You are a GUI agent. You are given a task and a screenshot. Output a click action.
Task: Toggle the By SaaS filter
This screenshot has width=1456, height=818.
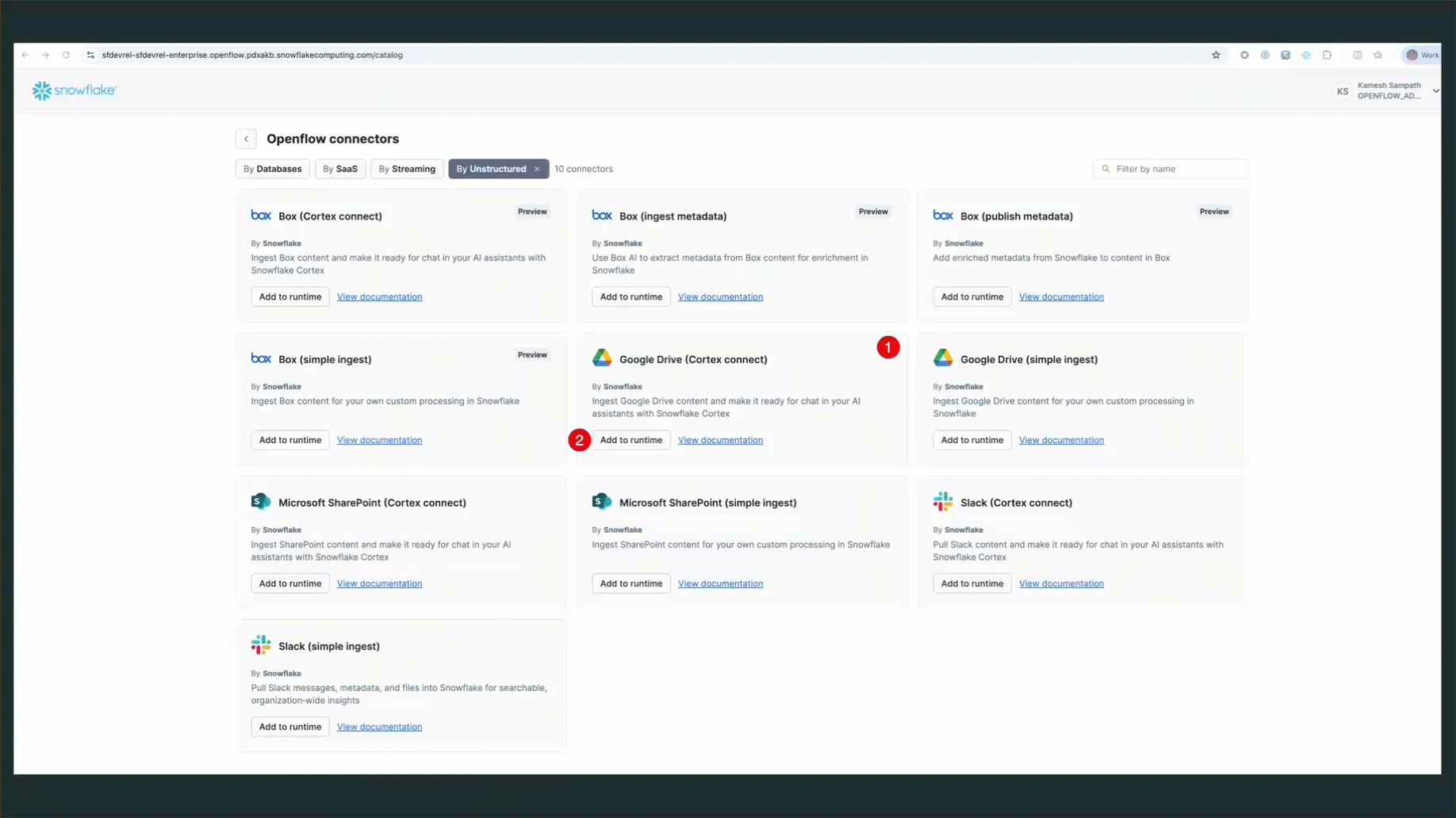coord(340,169)
